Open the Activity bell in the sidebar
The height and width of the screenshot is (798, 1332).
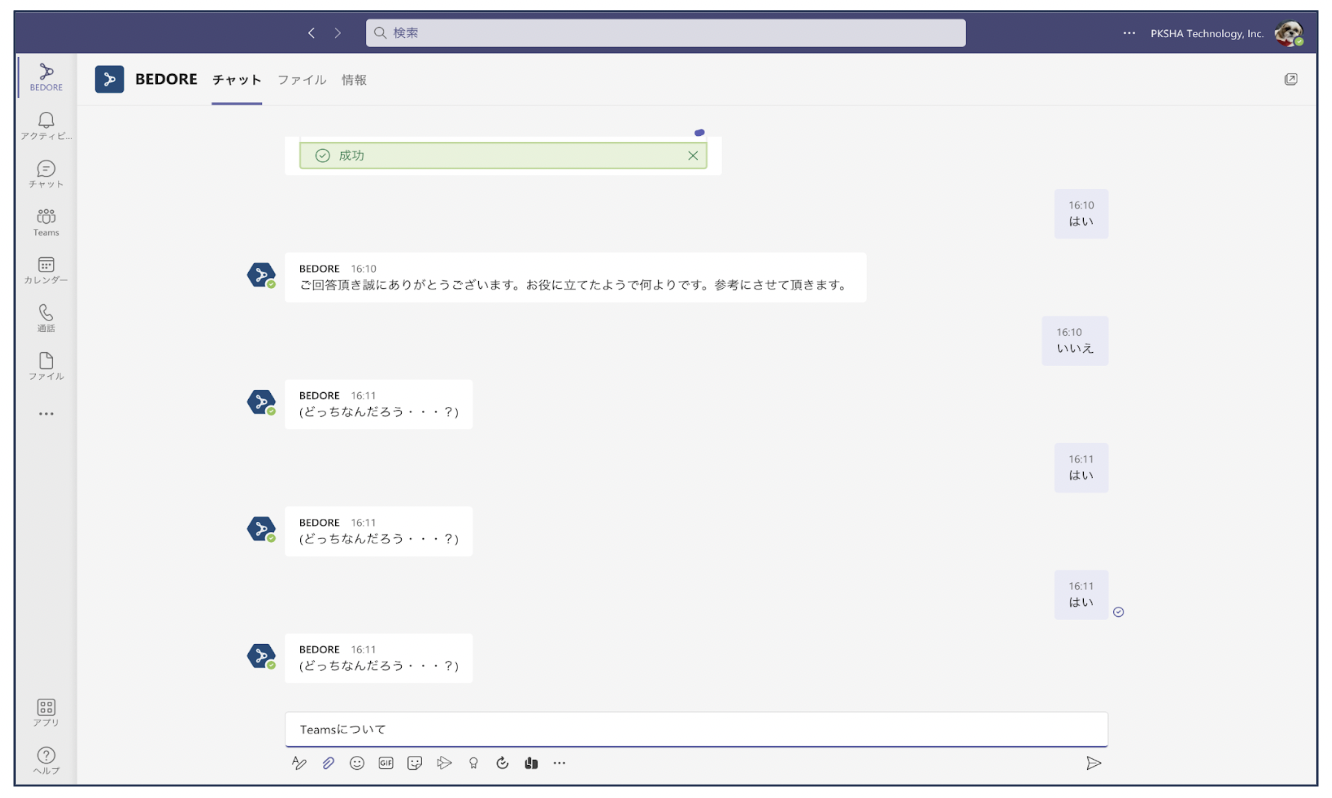[x=46, y=126]
